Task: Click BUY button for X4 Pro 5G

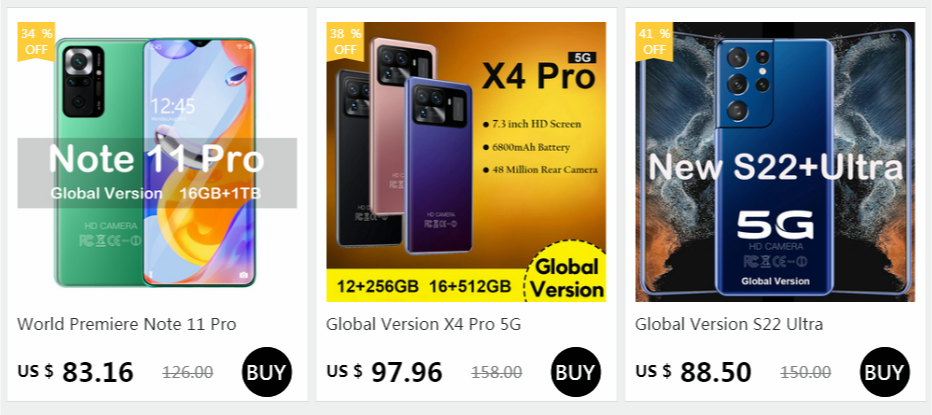Action: pos(575,373)
